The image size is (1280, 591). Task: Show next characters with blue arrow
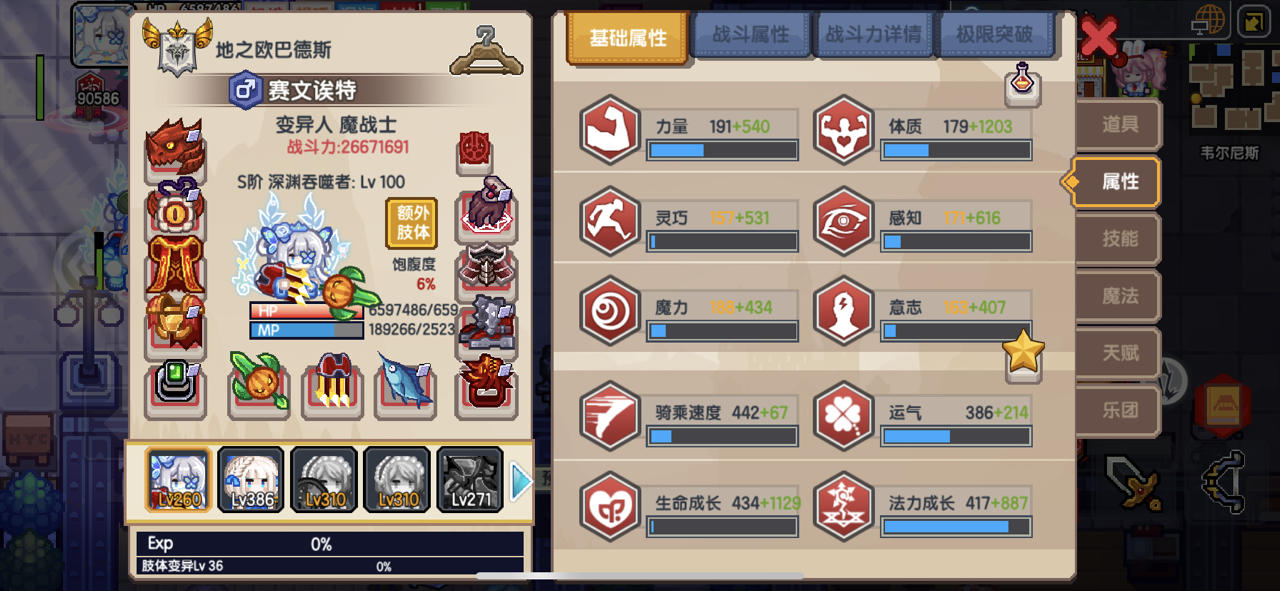click(521, 482)
